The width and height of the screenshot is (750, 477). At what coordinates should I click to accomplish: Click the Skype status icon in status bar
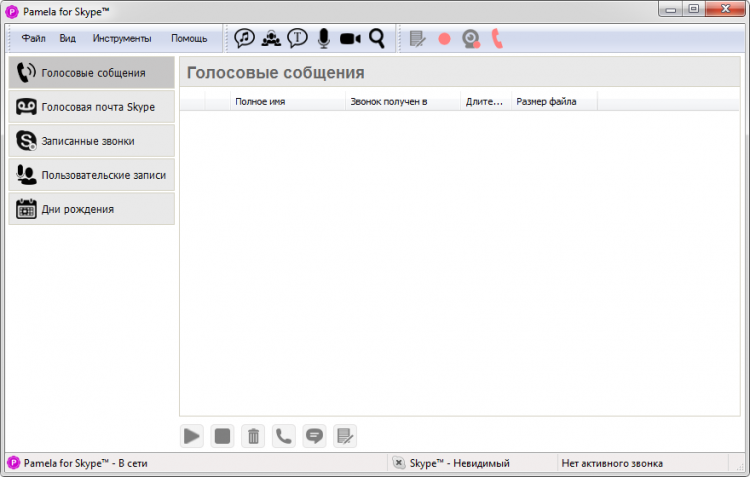[x=398, y=463]
